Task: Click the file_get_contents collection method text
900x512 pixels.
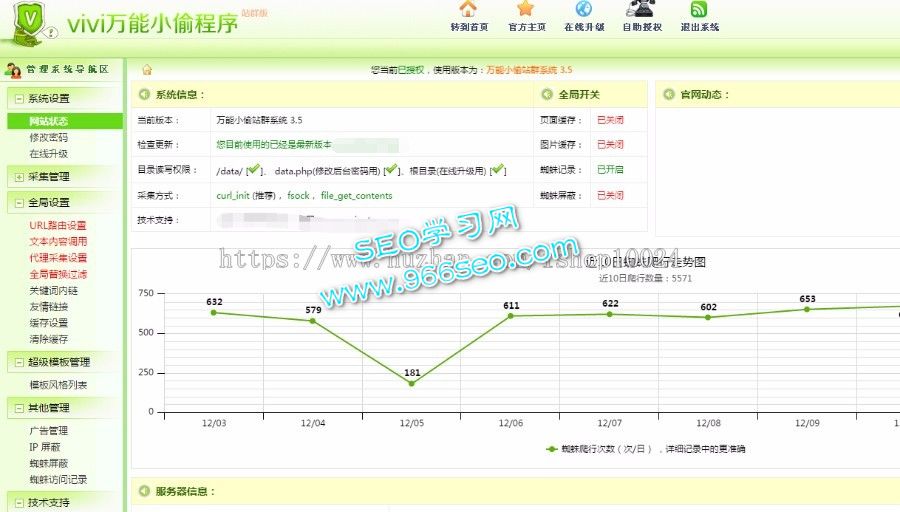Action: point(356,196)
